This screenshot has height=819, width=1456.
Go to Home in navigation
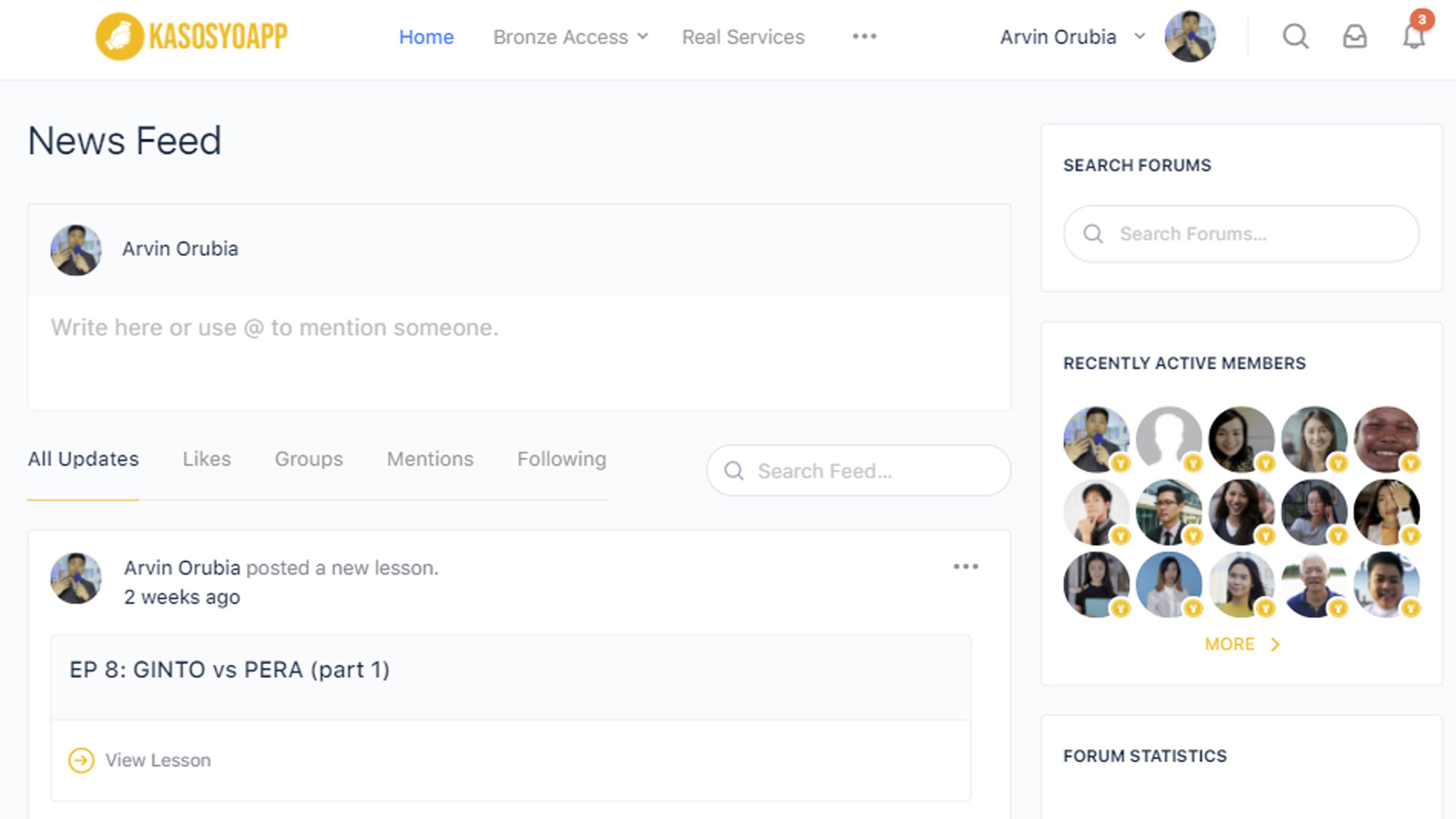426,36
